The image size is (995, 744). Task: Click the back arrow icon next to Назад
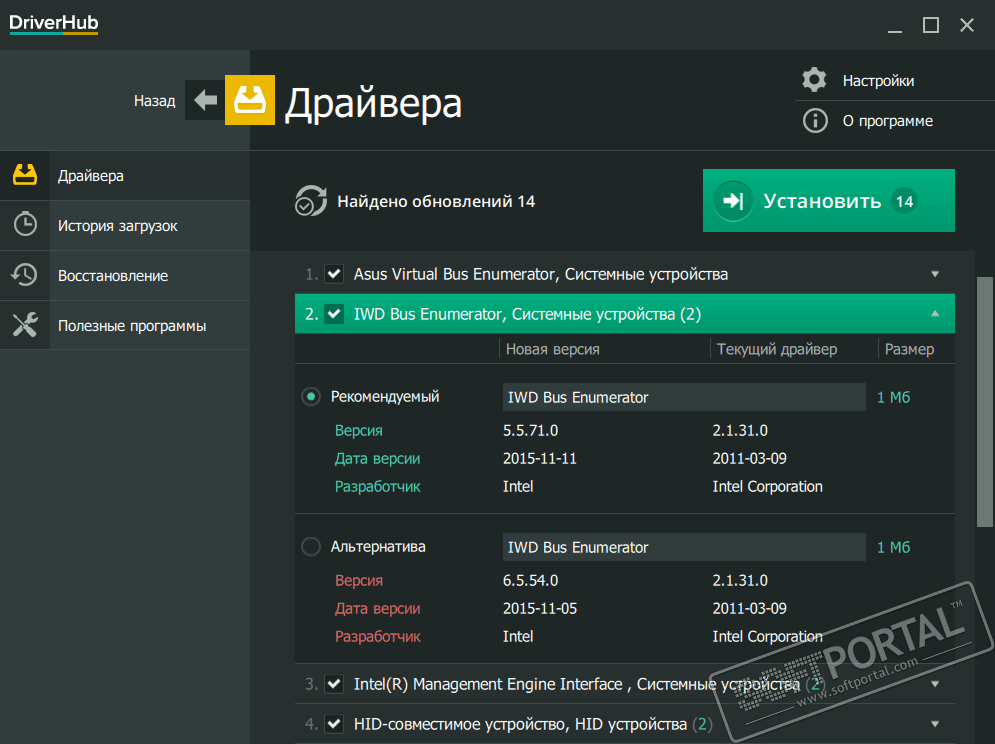point(205,100)
